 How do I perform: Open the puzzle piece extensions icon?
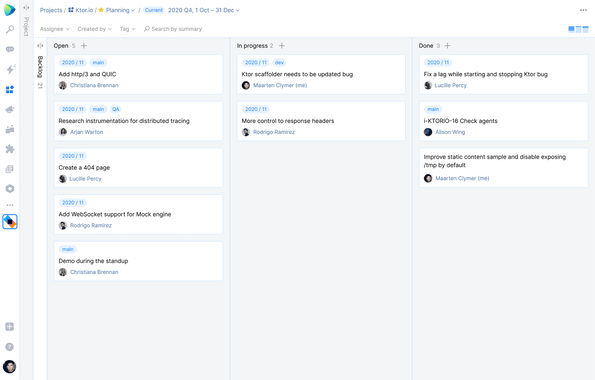(x=10, y=149)
